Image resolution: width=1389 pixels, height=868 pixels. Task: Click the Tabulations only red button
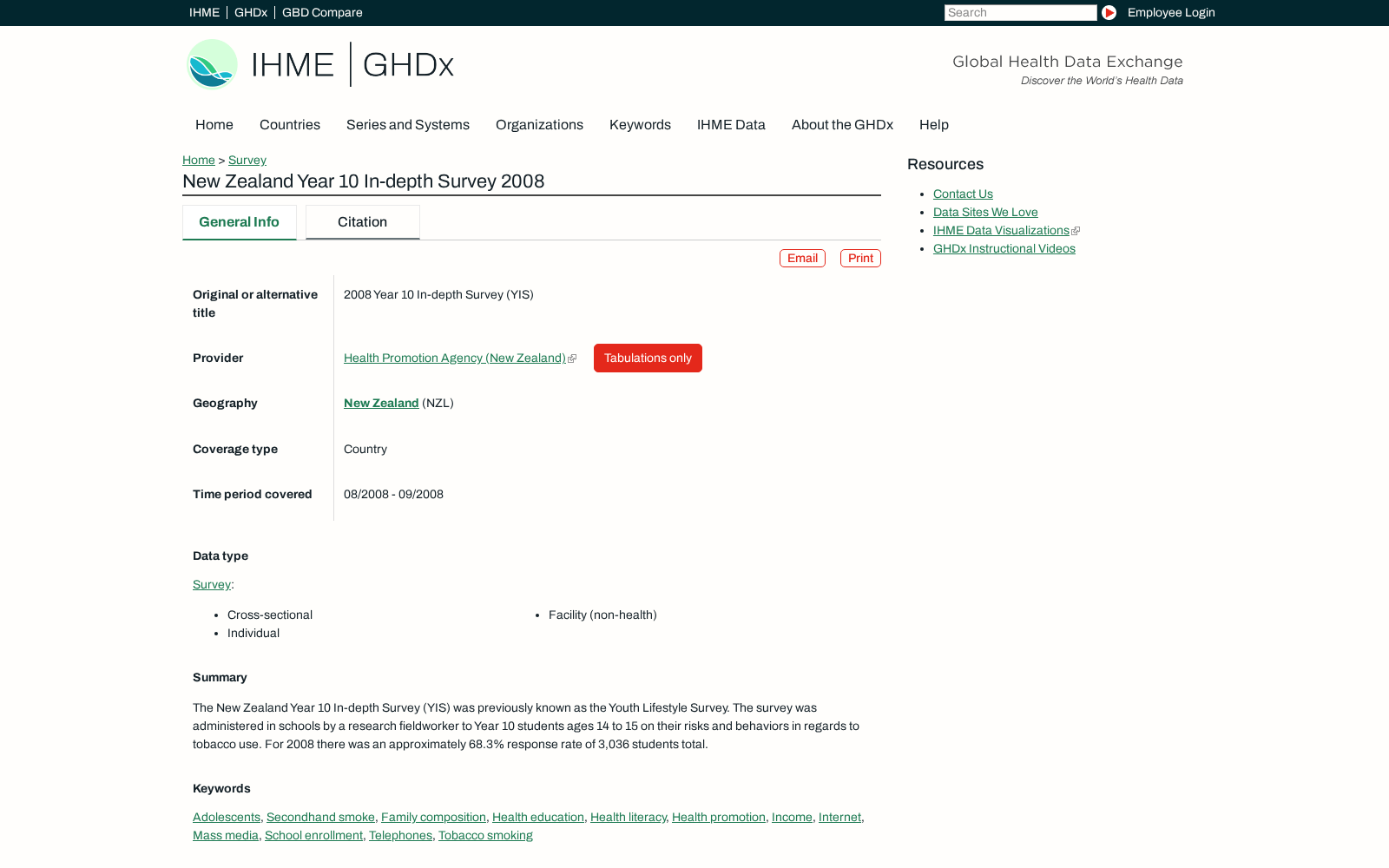click(648, 358)
